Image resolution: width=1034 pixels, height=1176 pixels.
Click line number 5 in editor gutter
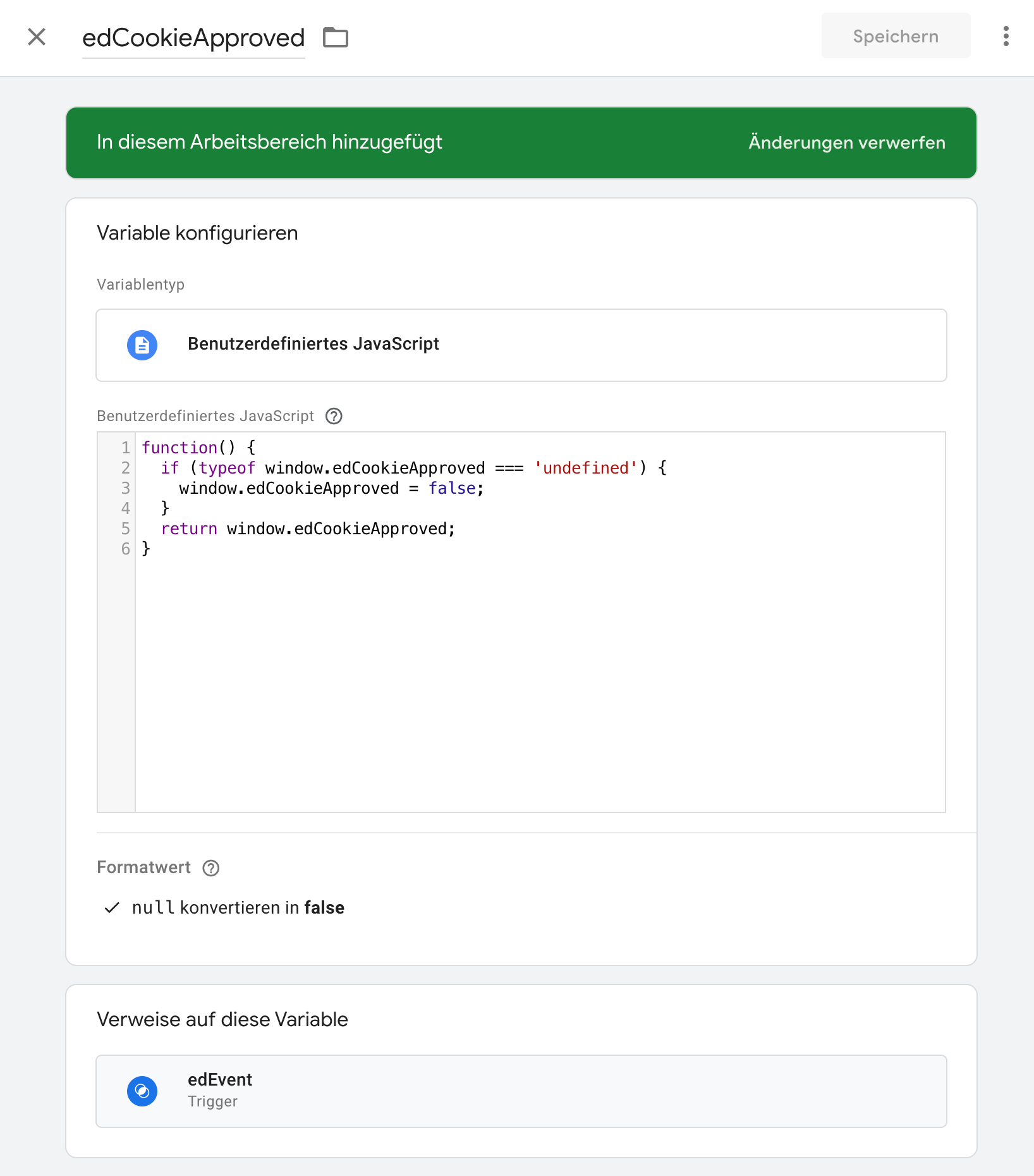point(125,529)
